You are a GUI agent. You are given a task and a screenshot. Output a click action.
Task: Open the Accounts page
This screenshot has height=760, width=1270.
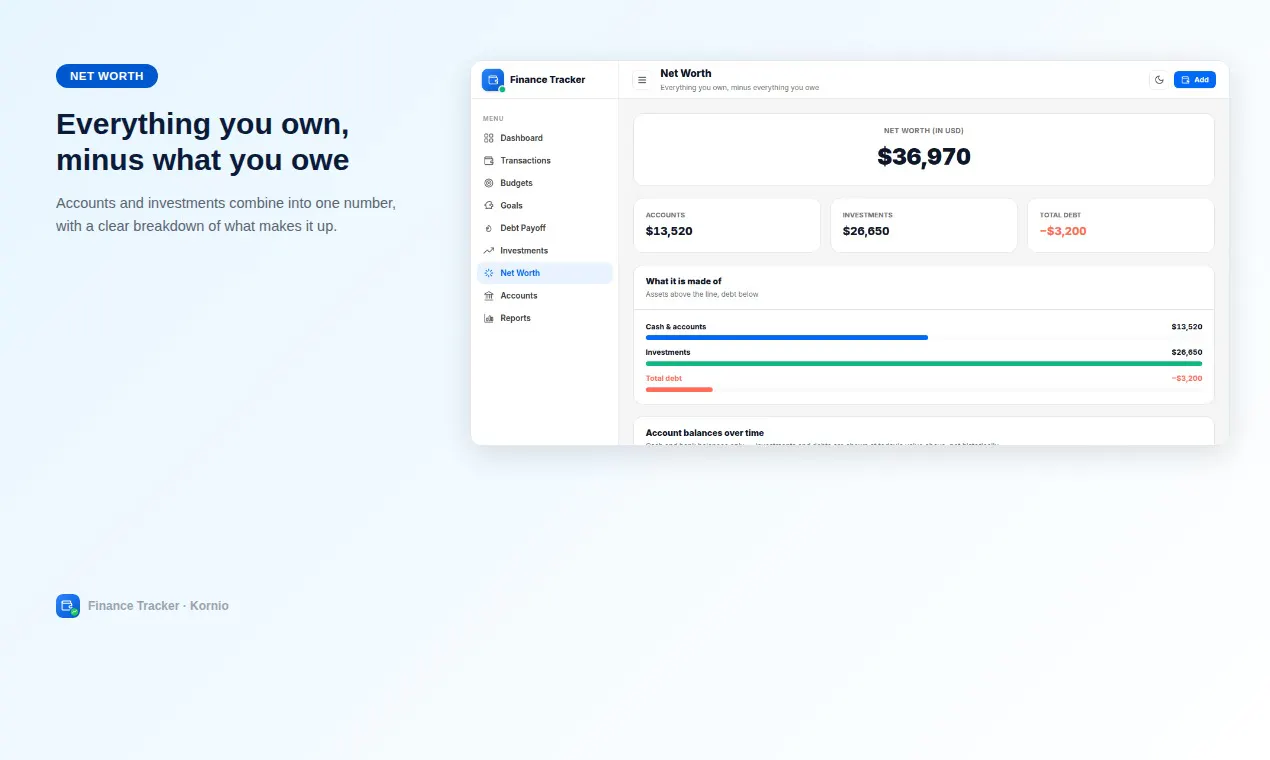point(545,295)
